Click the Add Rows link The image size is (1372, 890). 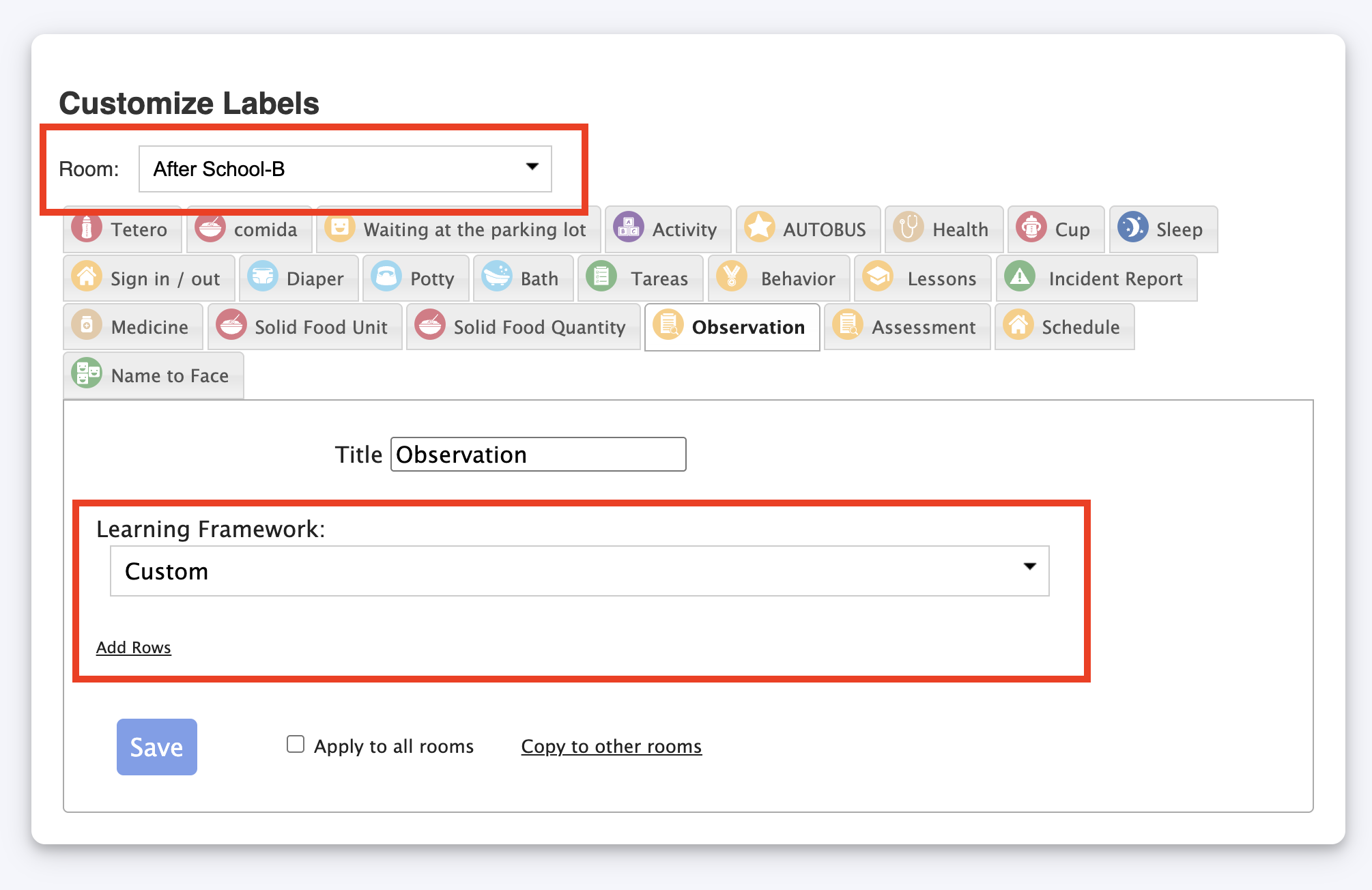[x=133, y=647]
